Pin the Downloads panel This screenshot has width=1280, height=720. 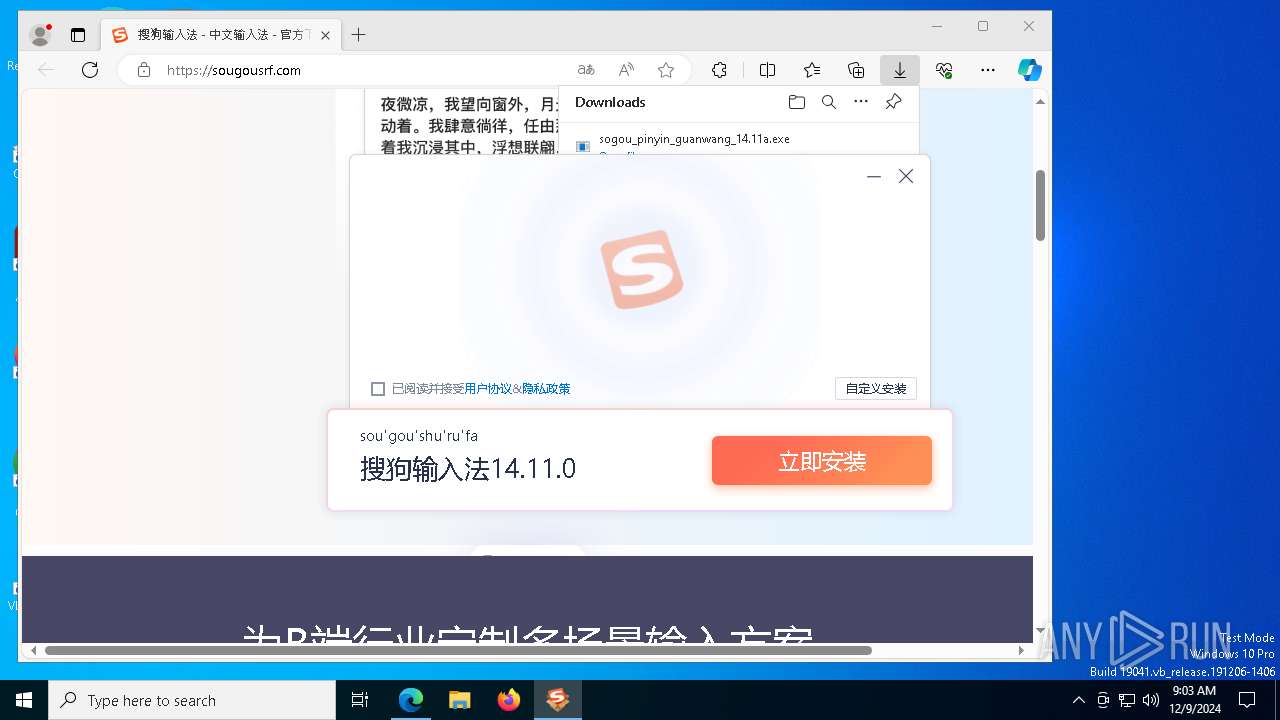[x=894, y=102]
